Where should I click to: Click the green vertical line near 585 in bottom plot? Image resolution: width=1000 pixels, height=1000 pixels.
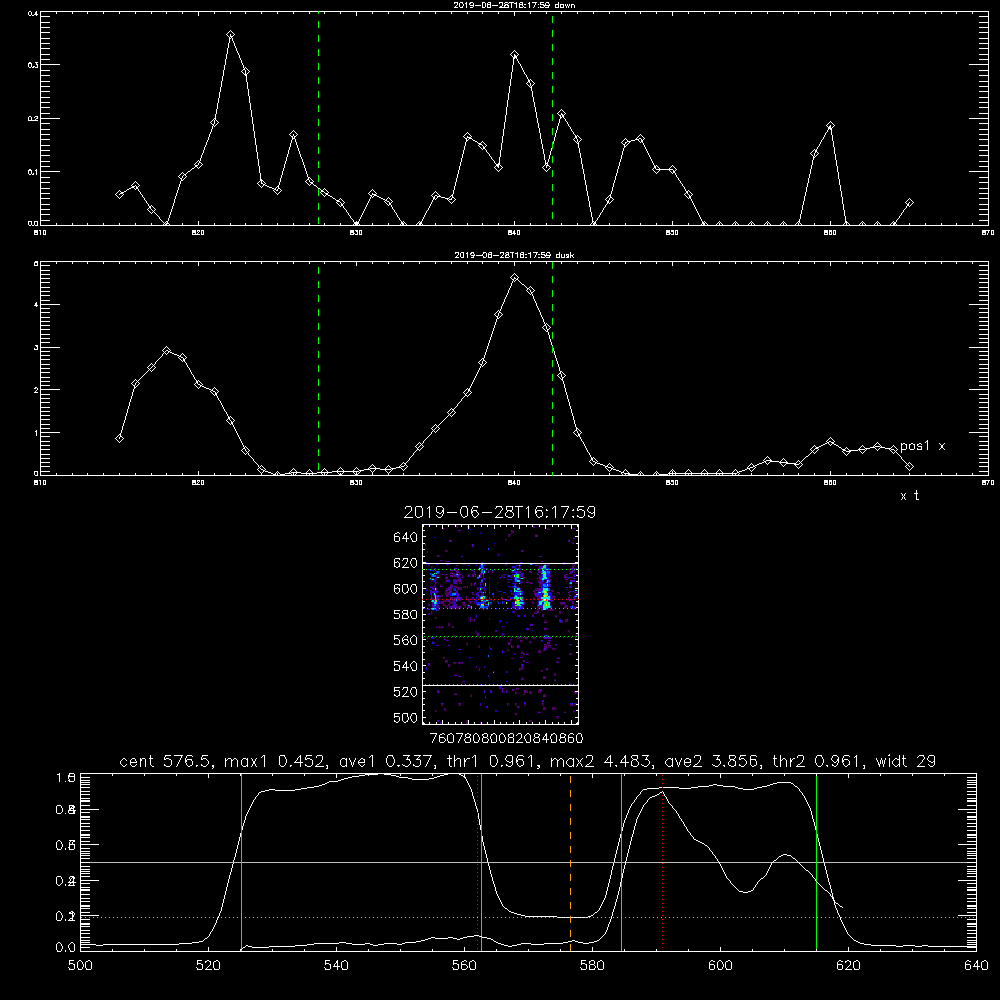coord(622,862)
